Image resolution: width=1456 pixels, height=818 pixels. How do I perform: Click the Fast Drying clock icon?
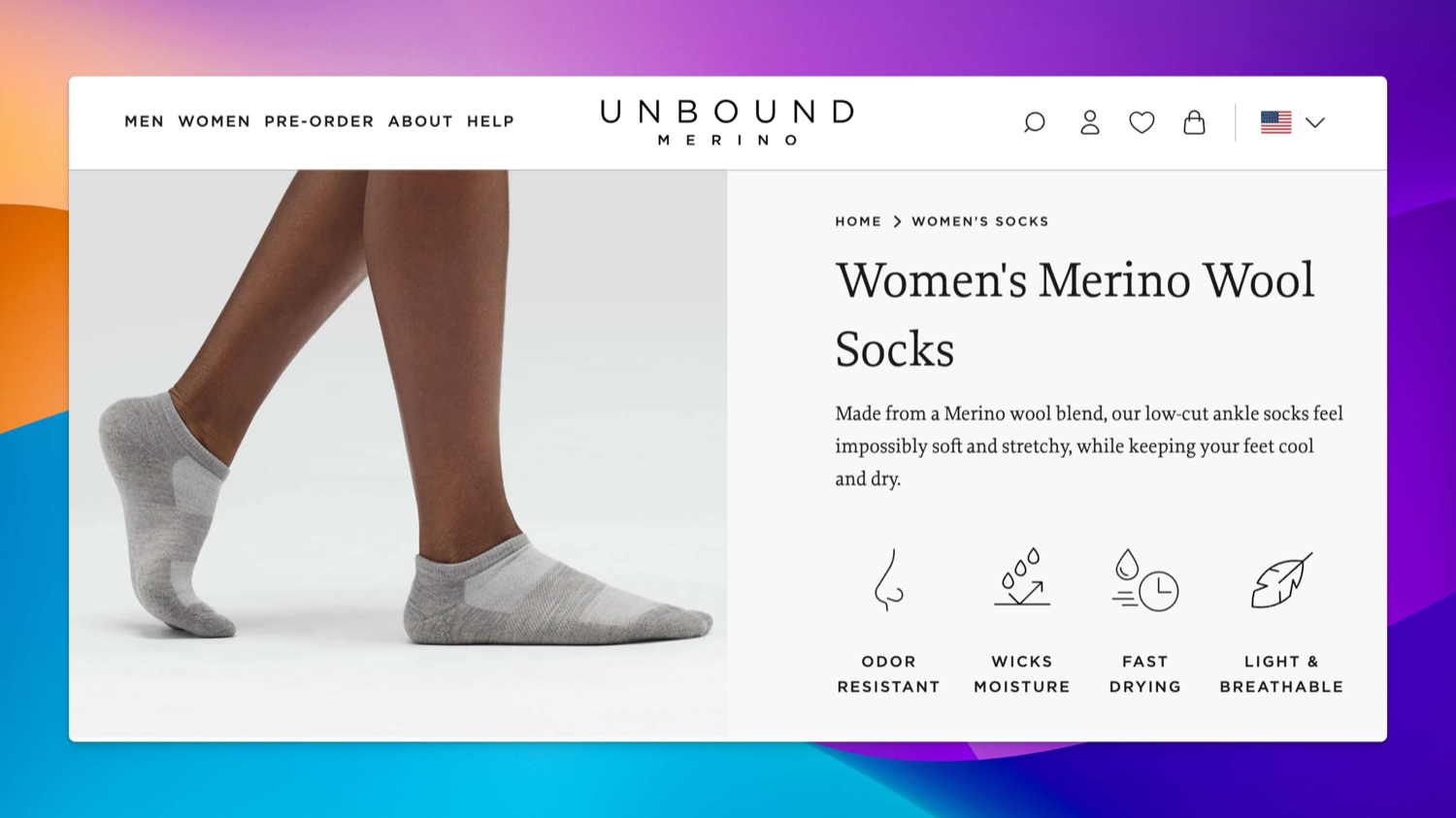click(1145, 580)
